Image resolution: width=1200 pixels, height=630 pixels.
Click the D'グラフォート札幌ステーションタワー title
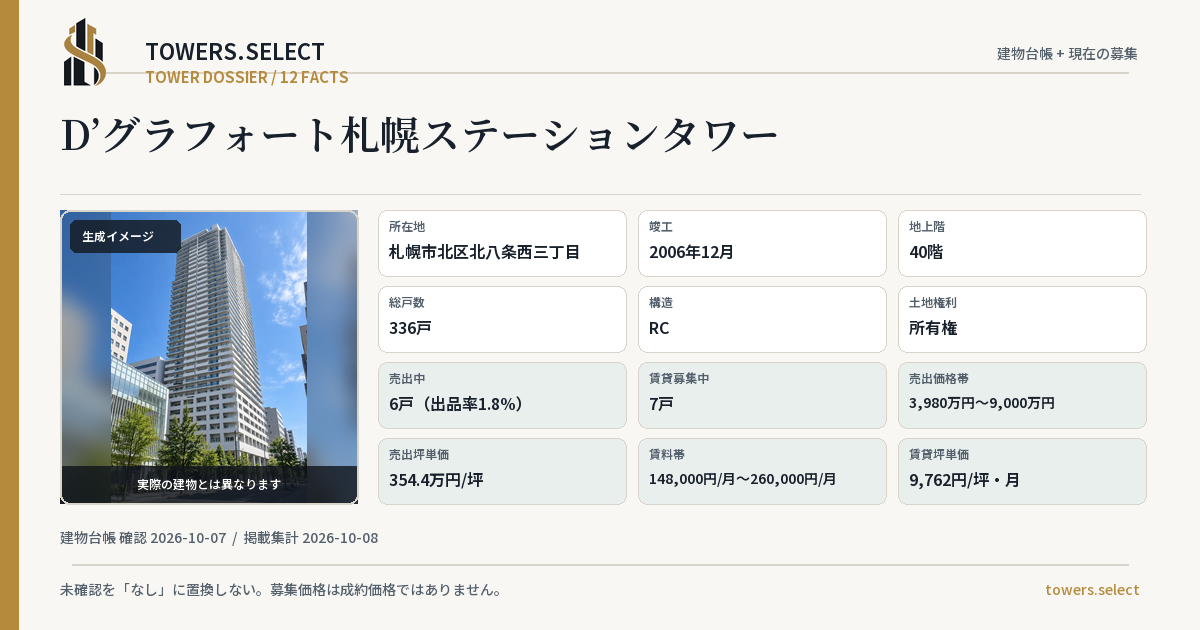click(x=419, y=136)
